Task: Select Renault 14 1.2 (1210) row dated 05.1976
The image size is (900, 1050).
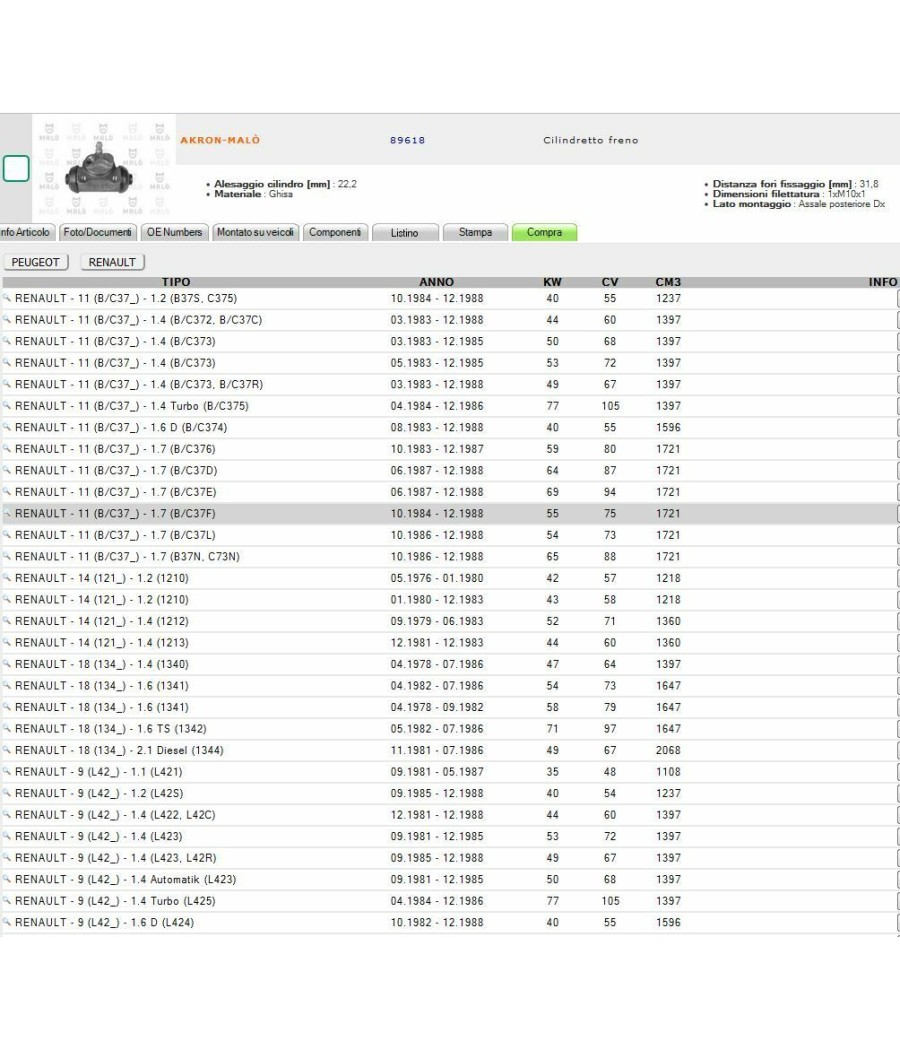Action: click(450, 578)
